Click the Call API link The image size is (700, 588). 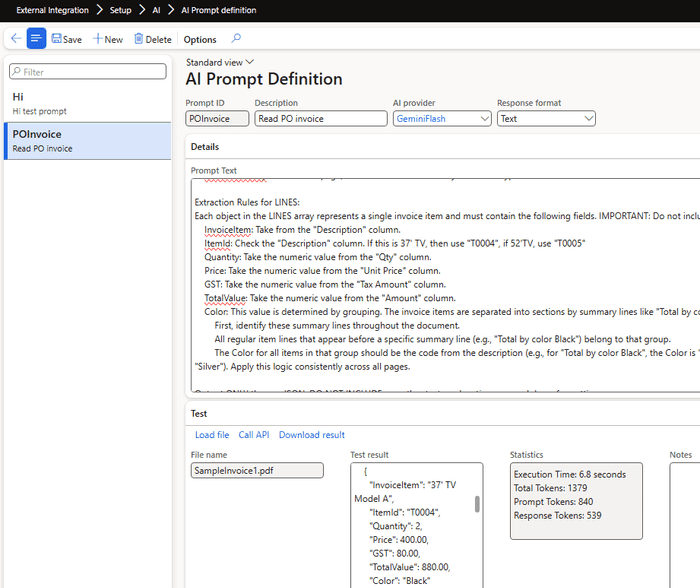pyautogui.click(x=254, y=435)
